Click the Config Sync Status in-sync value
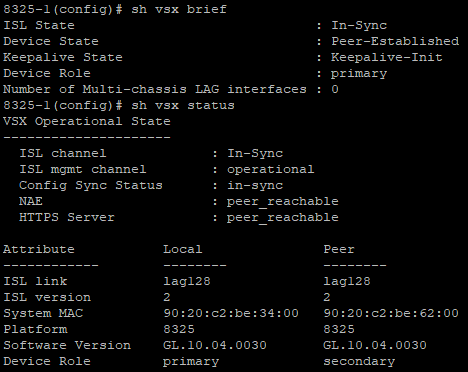Image resolution: width=468 pixels, height=372 pixels. pyautogui.click(x=255, y=185)
